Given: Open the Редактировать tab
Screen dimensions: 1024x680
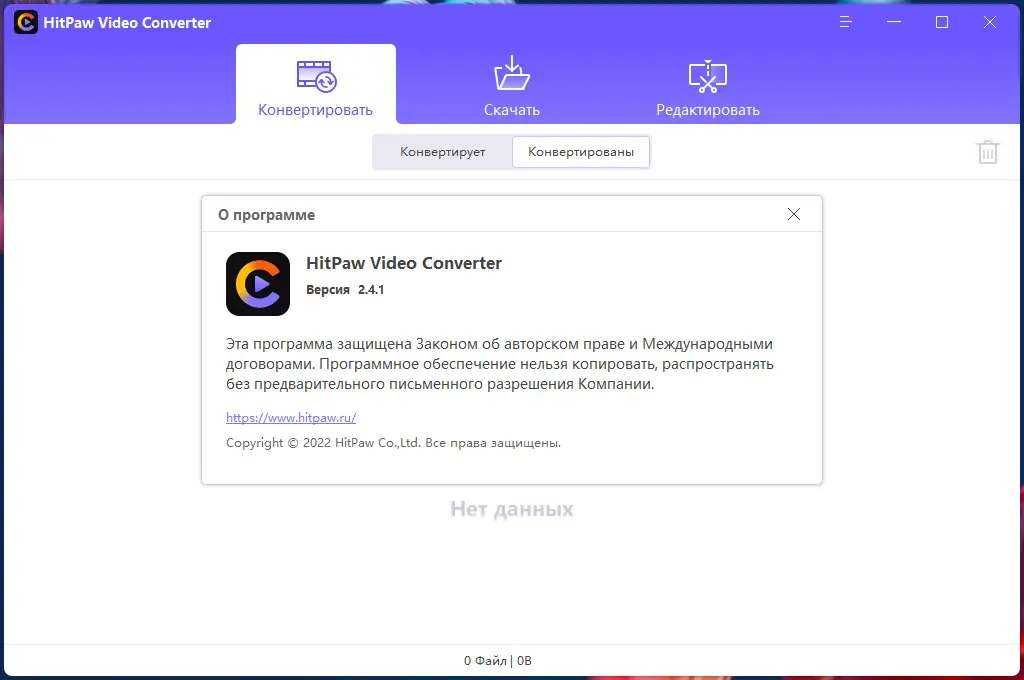Looking at the screenshot, I should pos(707,110).
